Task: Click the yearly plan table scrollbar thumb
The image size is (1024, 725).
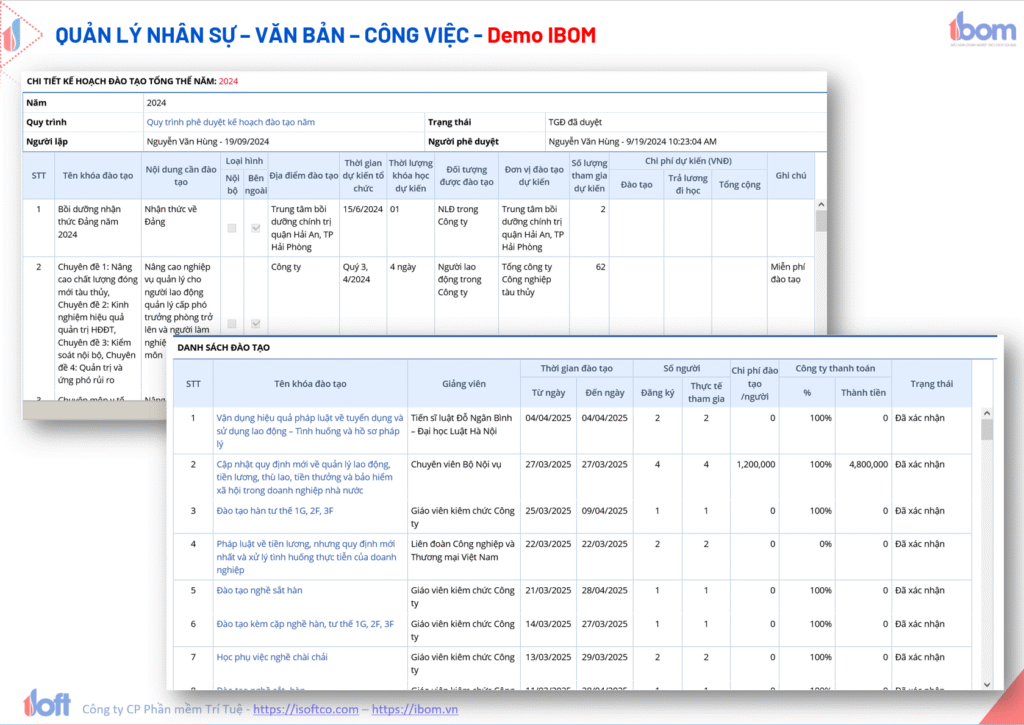Action: tap(820, 221)
